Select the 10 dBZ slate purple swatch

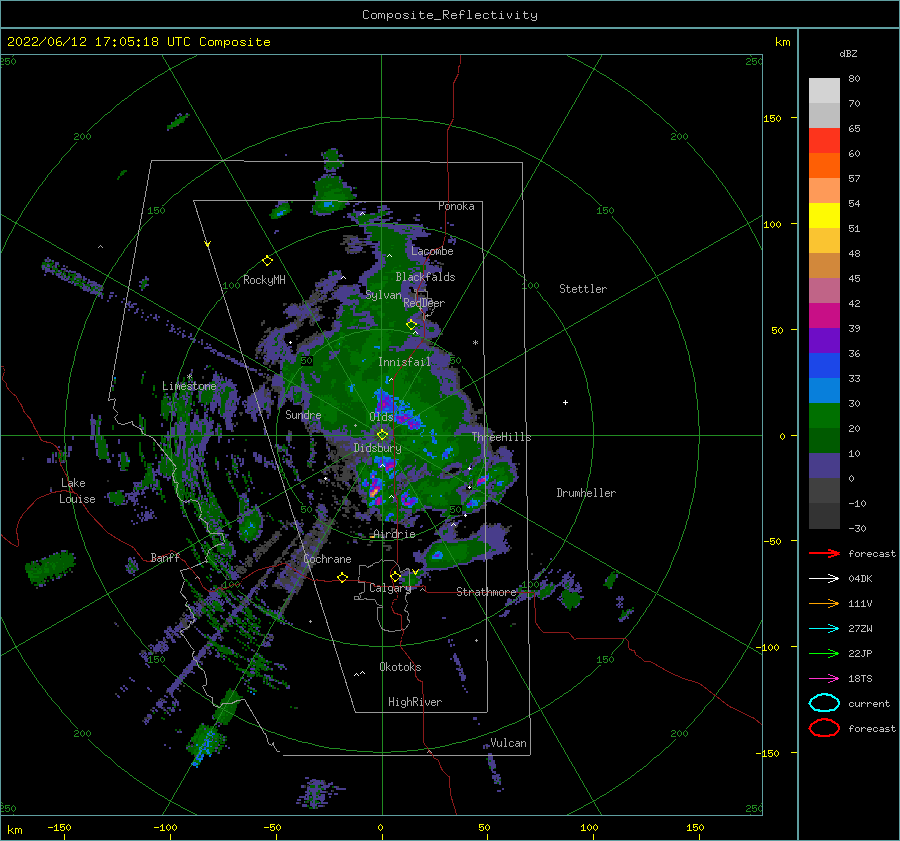(x=824, y=465)
